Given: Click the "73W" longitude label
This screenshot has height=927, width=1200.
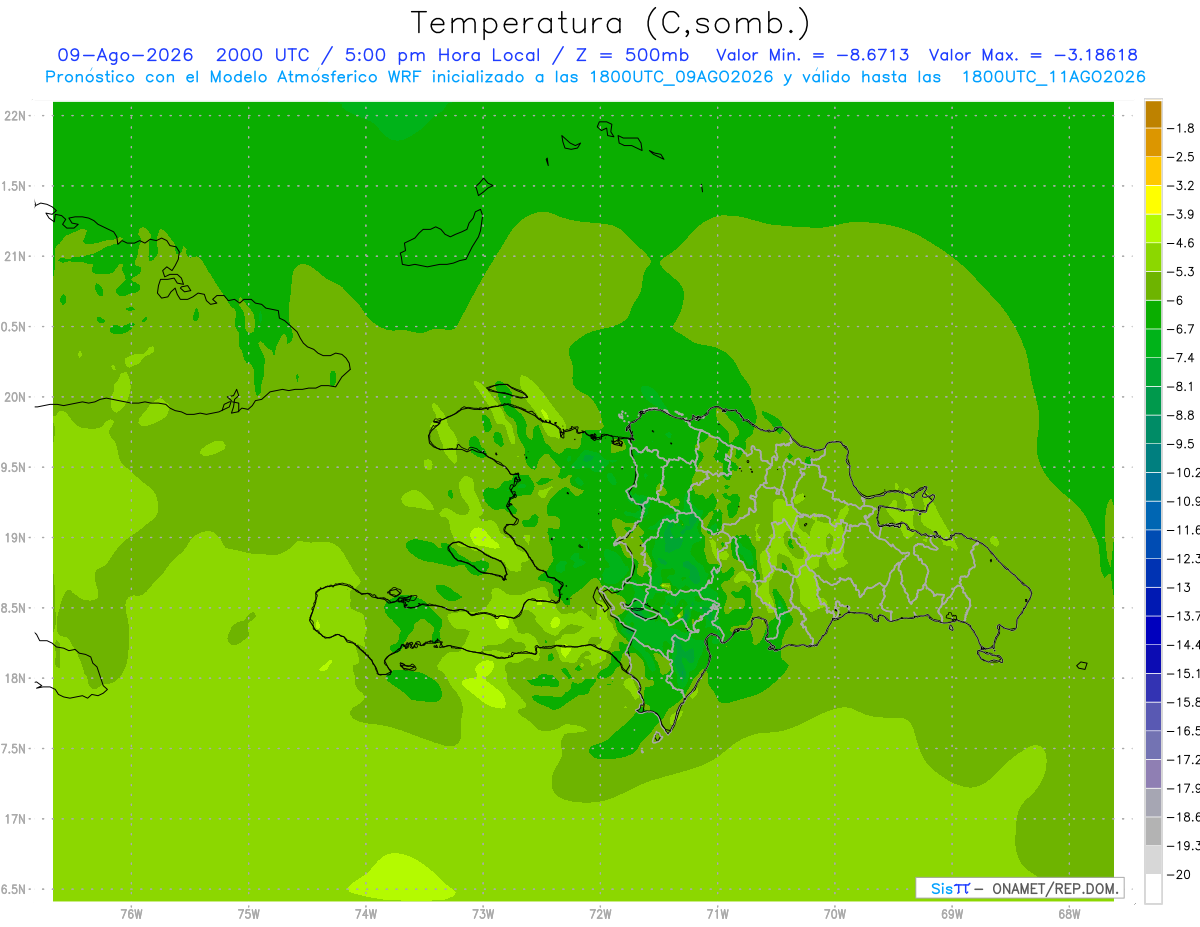Looking at the screenshot, I should (x=483, y=914).
